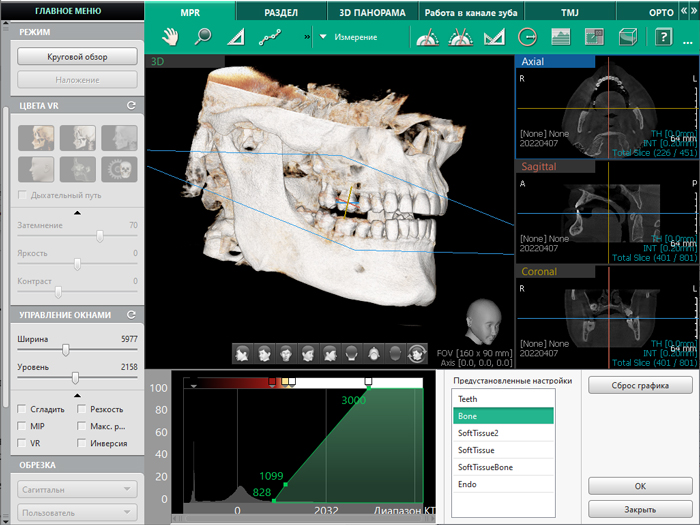
Task: Select the hand pan tool
Action: tap(172, 37)
